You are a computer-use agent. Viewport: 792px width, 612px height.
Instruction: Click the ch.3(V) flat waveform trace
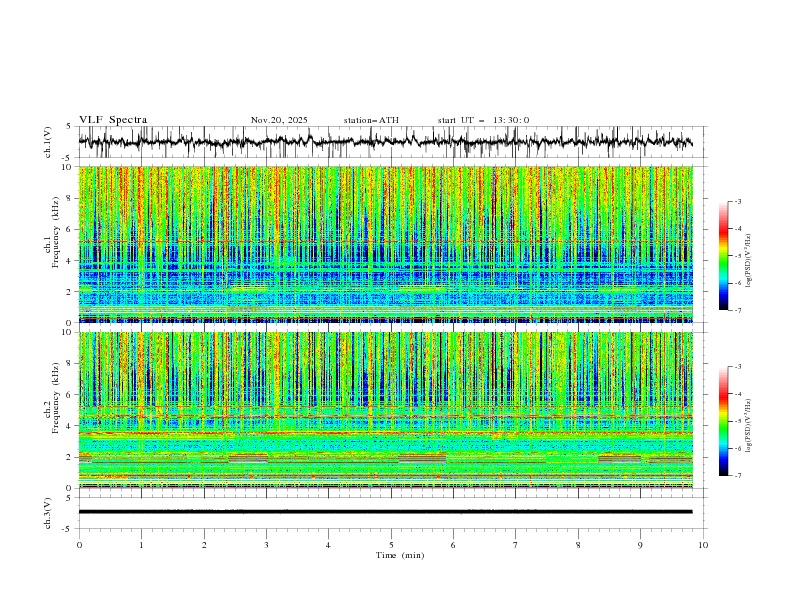[x=390, y=511]
